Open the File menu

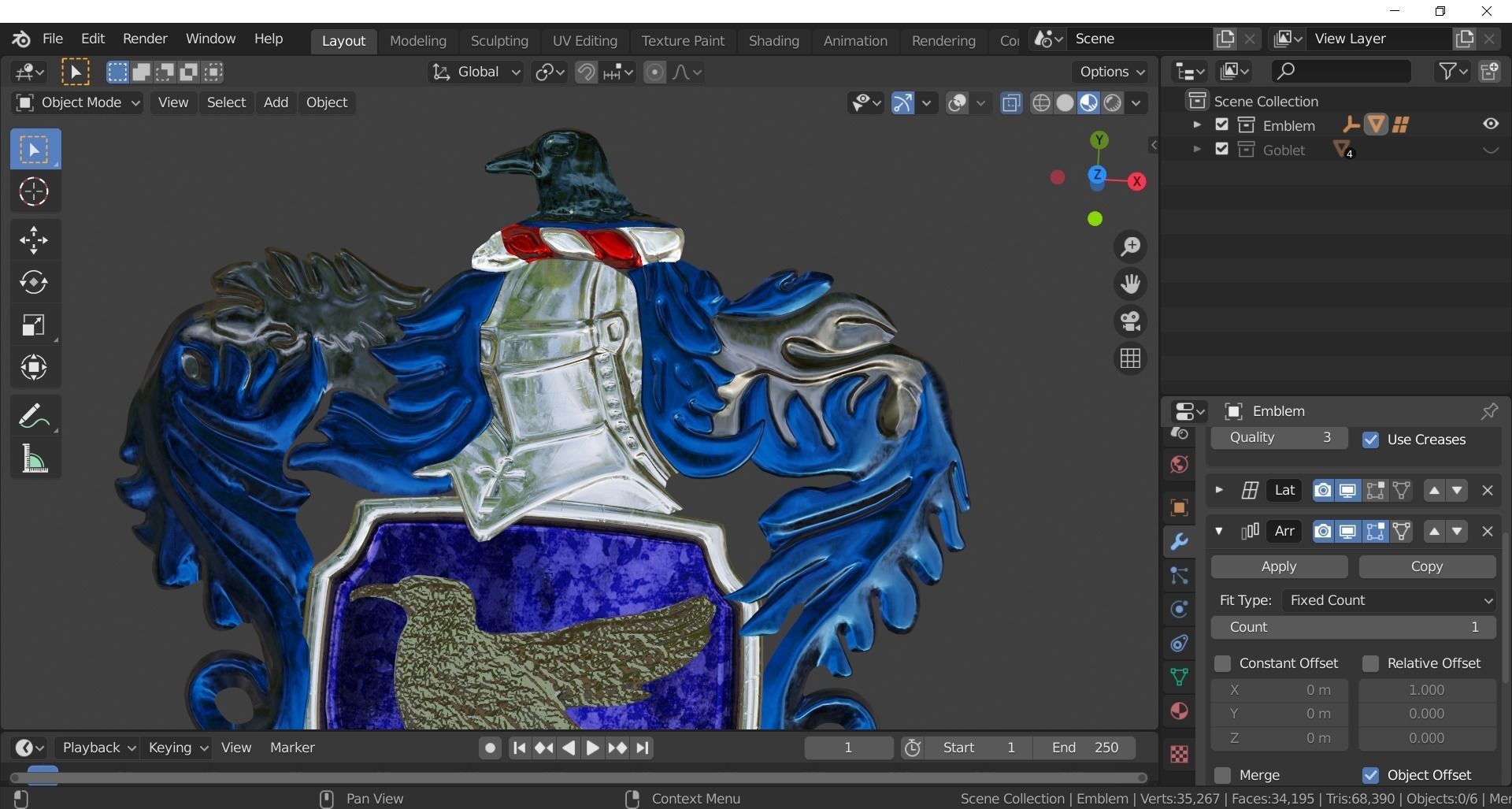[53, 39]
